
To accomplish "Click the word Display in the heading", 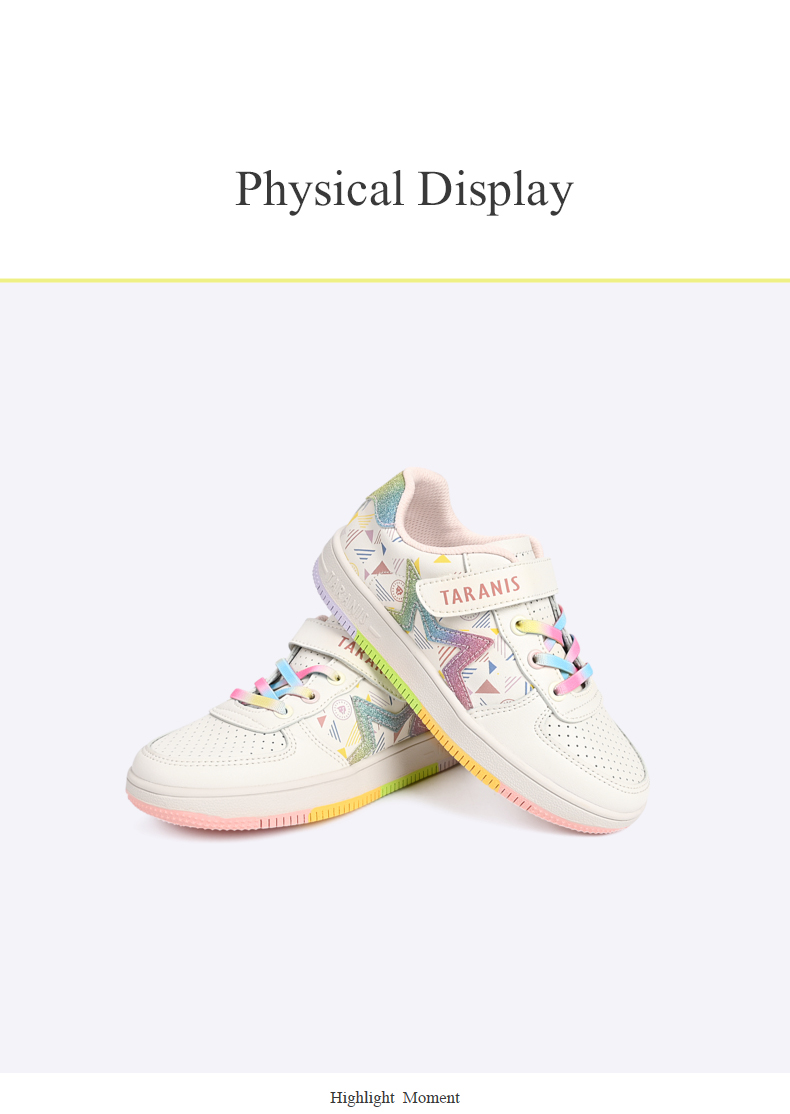I will tap(495, 190).
